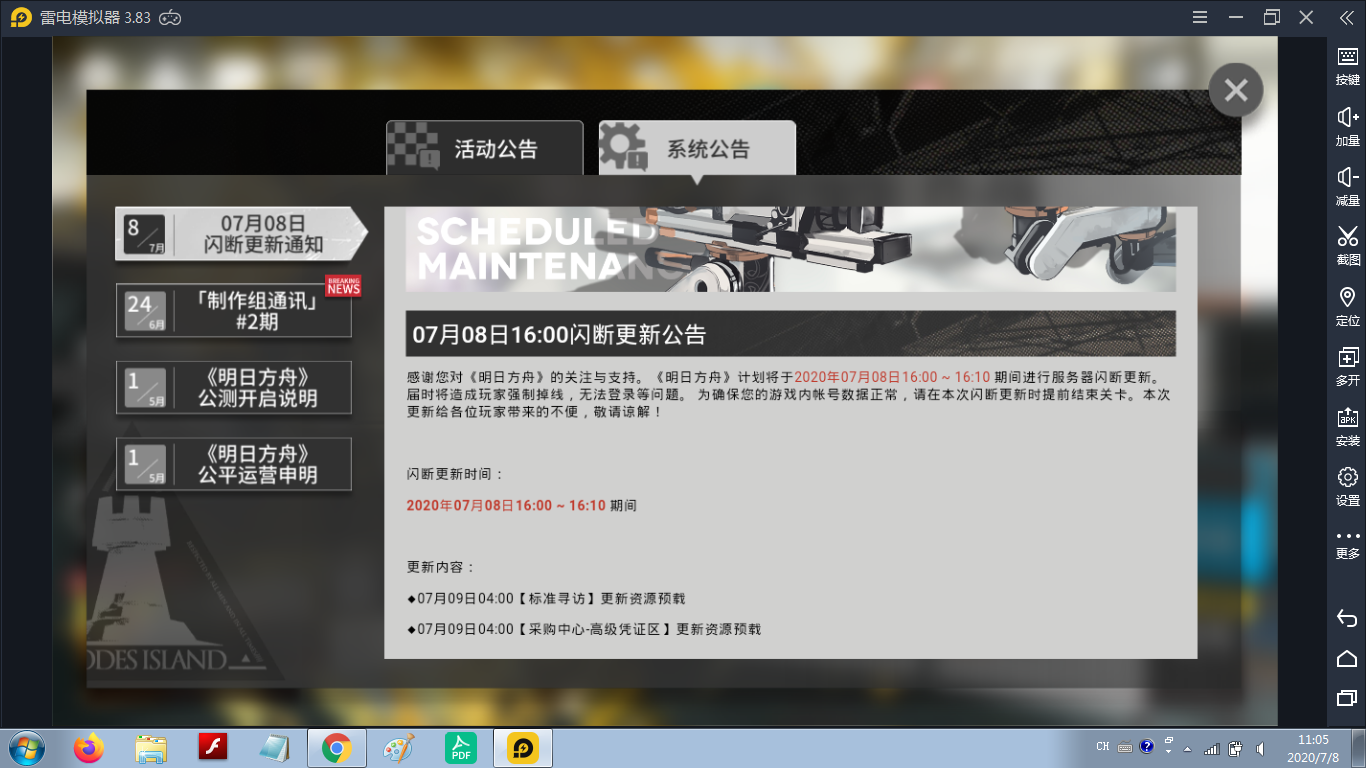Open Paint from the taskbar
Image resolution: width=1366 pixels, height=768 pixels.
pos(399,748)
